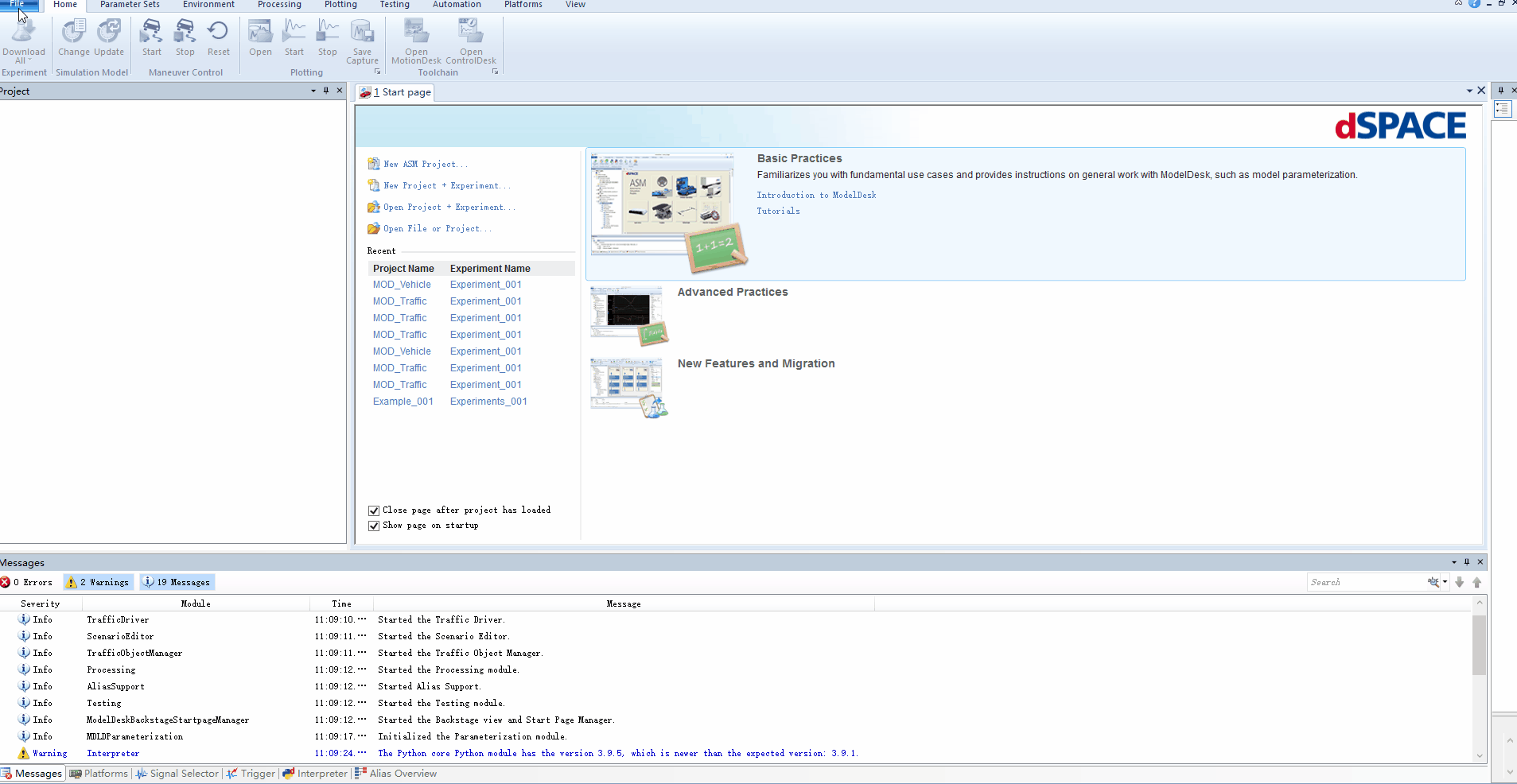This screenshot has width=1517, height=784.
Task: Switch to the Trigger bottom tab
Action: 251,774
